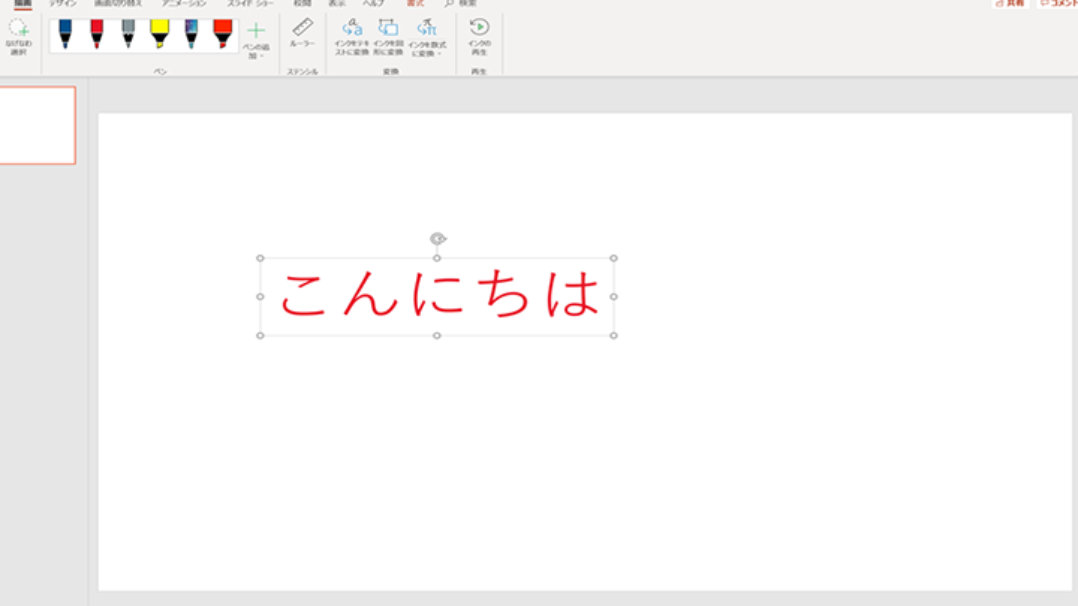The image size is (1078, 606).
Task: Pick the red pen in the pen gallery
Action: click(x=97, y=34)
